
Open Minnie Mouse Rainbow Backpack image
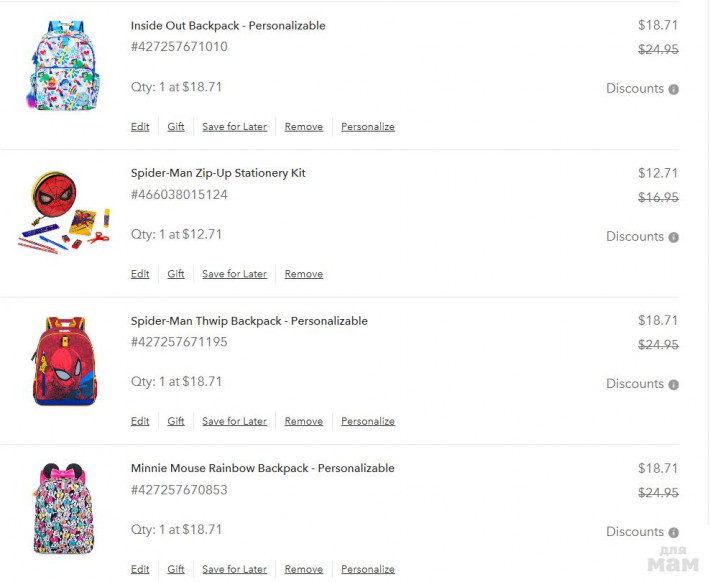pos(63,508)
